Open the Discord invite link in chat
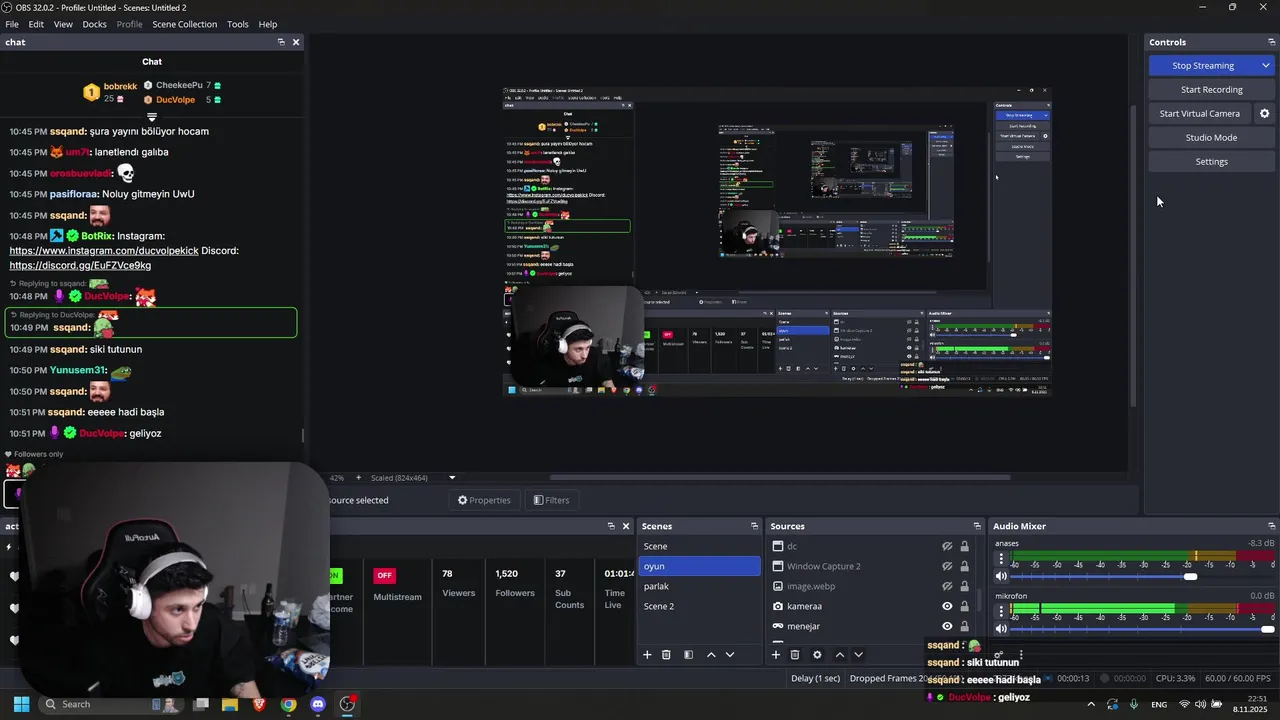 (x=80, y=266)
